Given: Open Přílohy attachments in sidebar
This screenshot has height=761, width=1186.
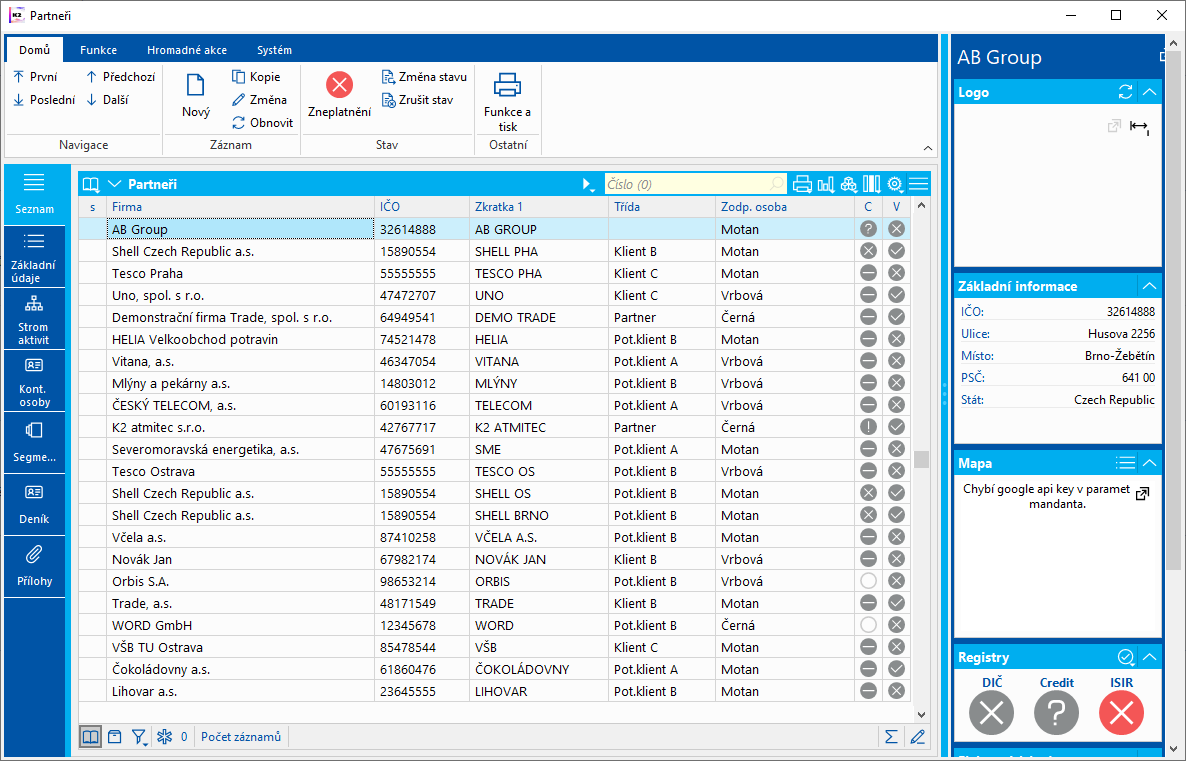Looking at the screenshot, I should tap(34, 566).
